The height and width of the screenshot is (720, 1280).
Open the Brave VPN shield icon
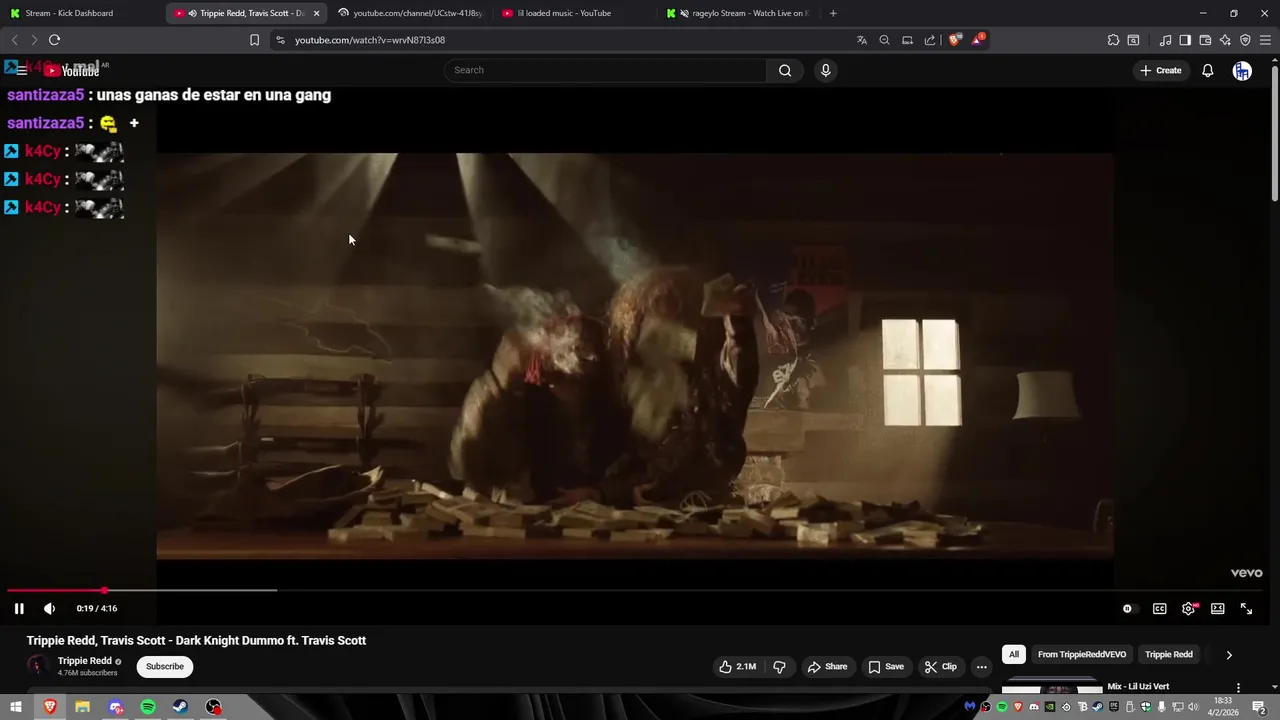coord(1245,40)
